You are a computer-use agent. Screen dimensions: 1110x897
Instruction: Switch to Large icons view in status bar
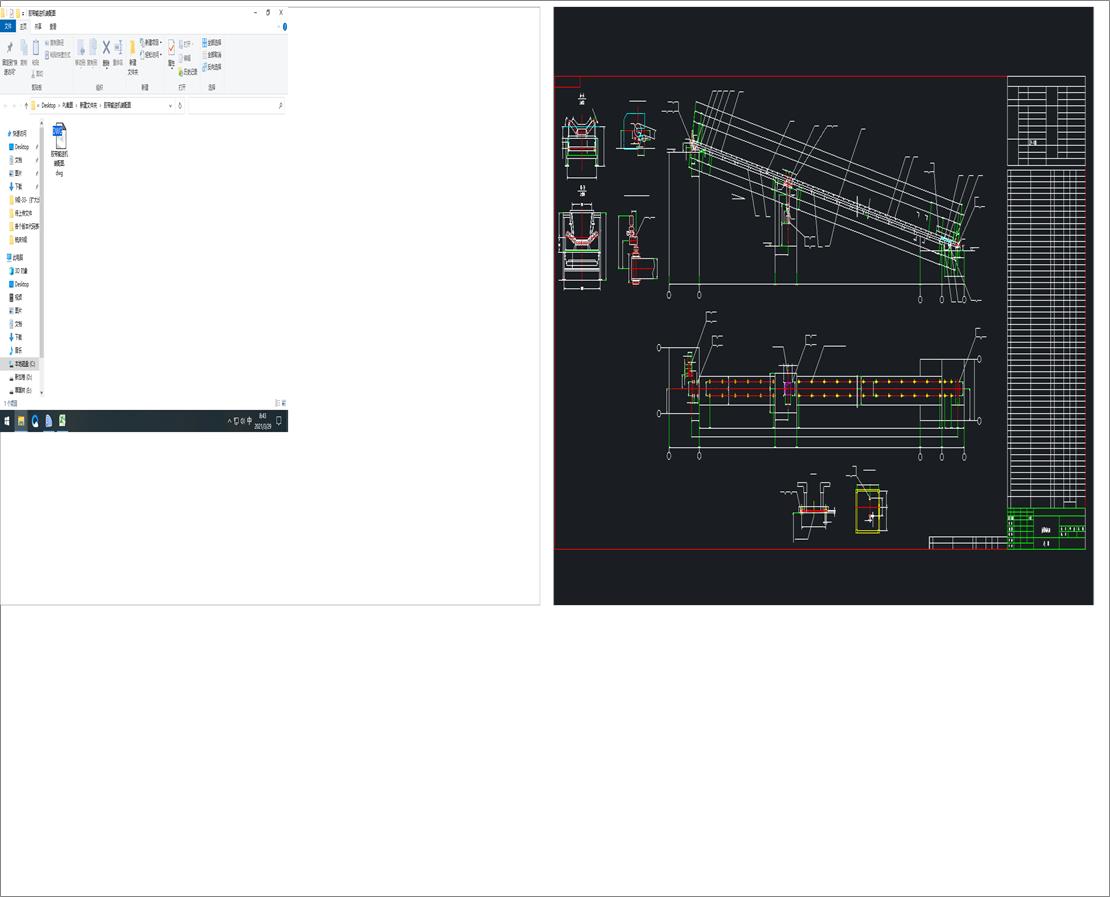[x=284, y=403]
